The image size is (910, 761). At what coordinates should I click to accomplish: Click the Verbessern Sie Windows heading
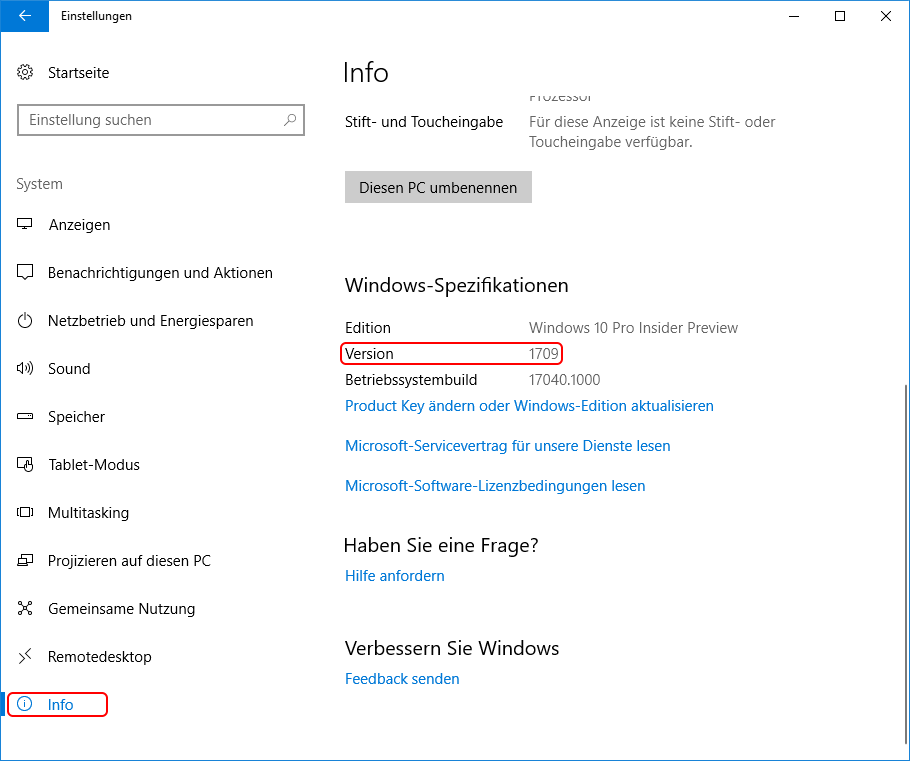coord(452,648)
